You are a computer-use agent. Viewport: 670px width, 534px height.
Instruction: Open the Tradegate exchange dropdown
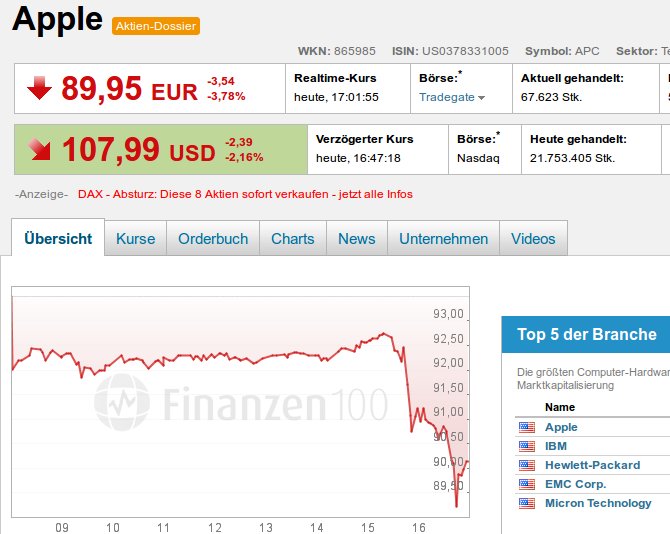452,97
